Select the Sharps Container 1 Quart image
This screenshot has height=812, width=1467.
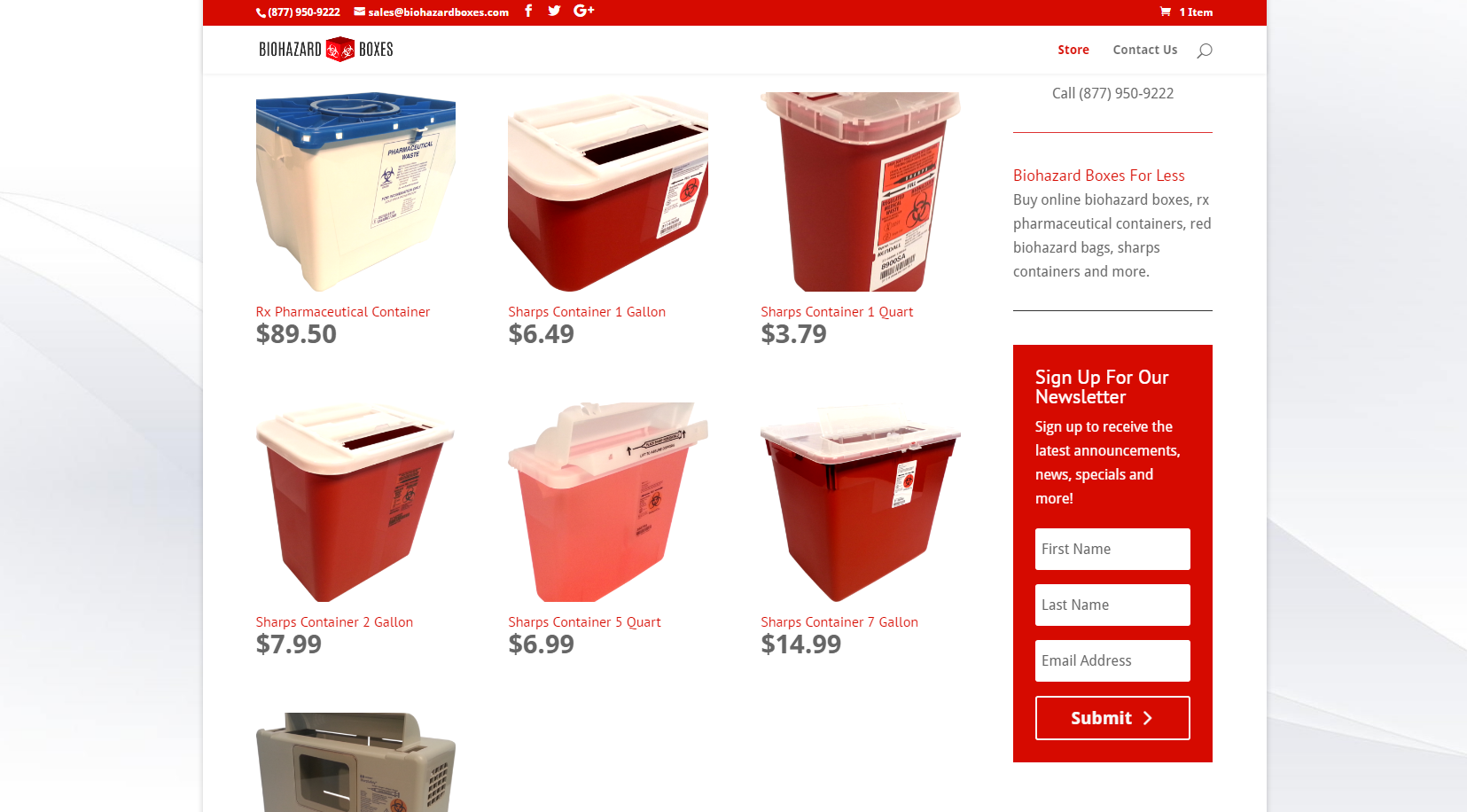(x=860, y=191)
